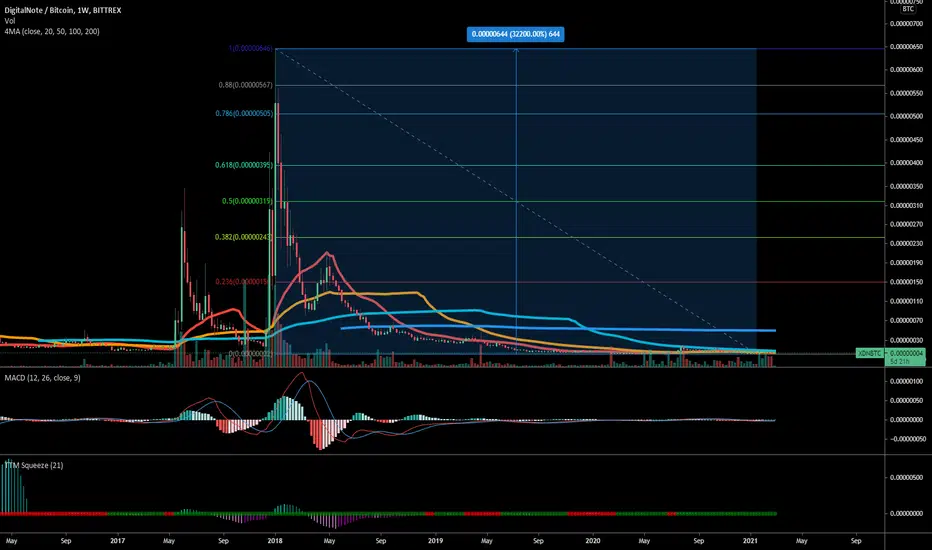Select Fibonacci level 0.382(0.00000243) label
The width and height of the screenshot is (932, 550).
244,237
